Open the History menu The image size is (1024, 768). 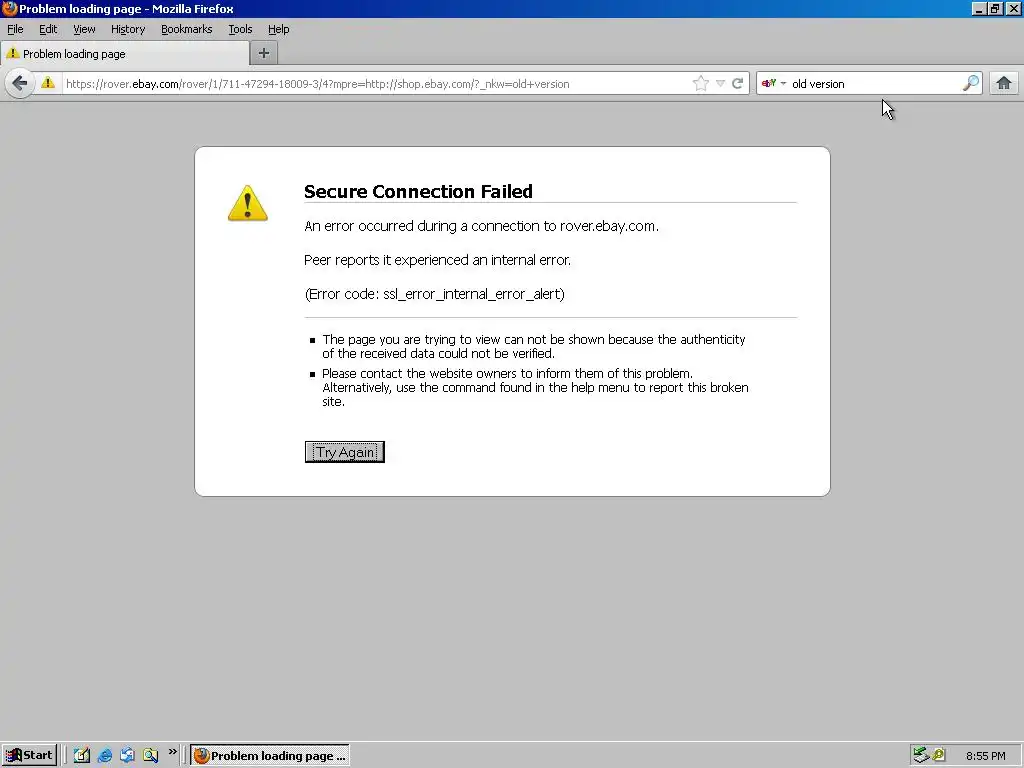128,29
